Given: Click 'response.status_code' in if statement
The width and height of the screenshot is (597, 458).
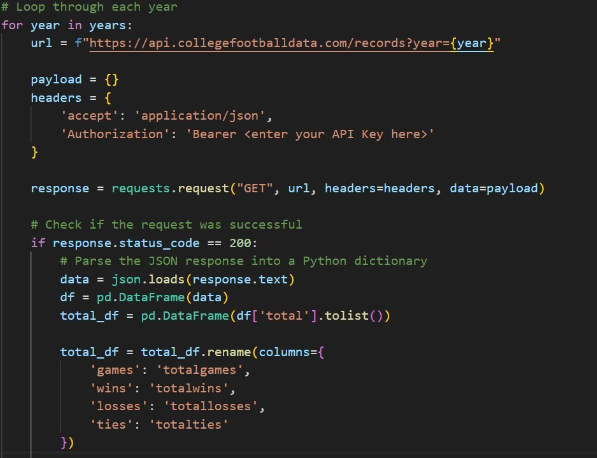Looking at the screenshot, I should pos(126,243).
